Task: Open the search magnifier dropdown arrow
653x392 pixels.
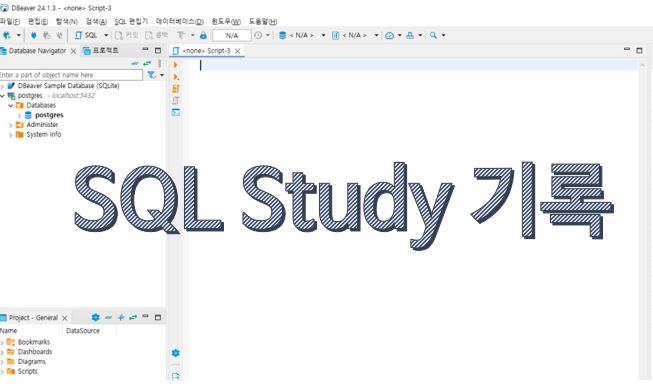Action: [444, 35]
